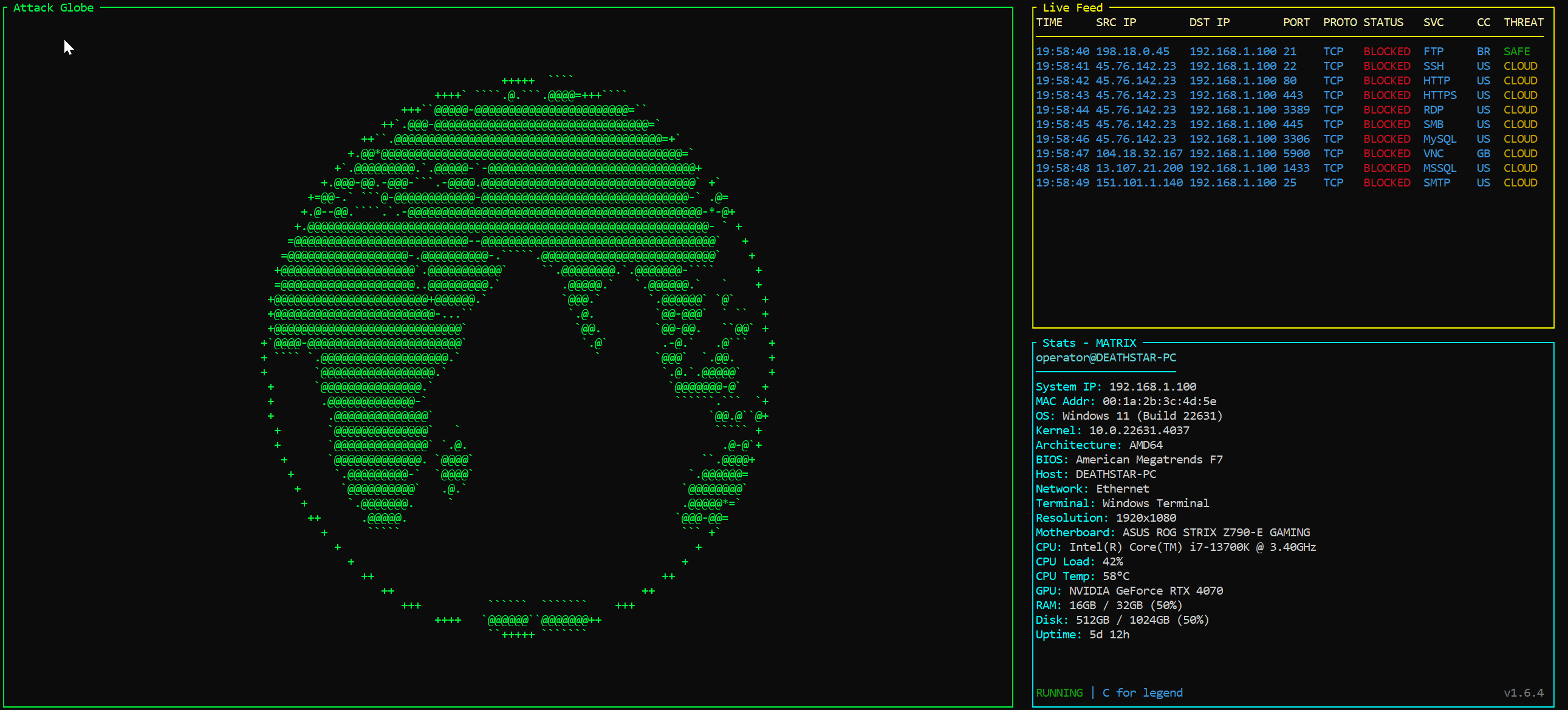
Task: Click the Disk line 512GB / 1024GB
Action: click(x=1123, y=621)
